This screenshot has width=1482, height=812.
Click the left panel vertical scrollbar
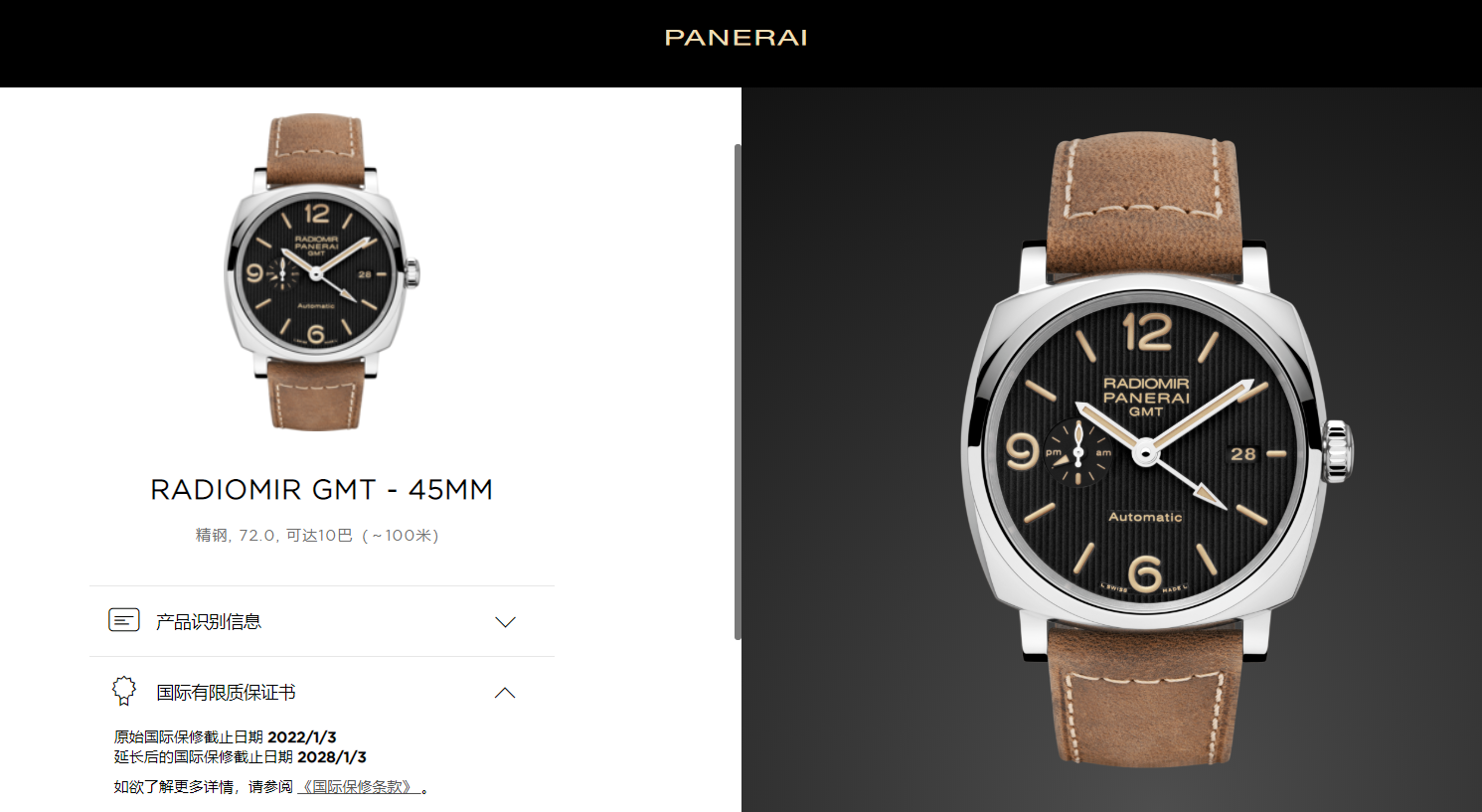pyautogui.click(x=738, y=392)
